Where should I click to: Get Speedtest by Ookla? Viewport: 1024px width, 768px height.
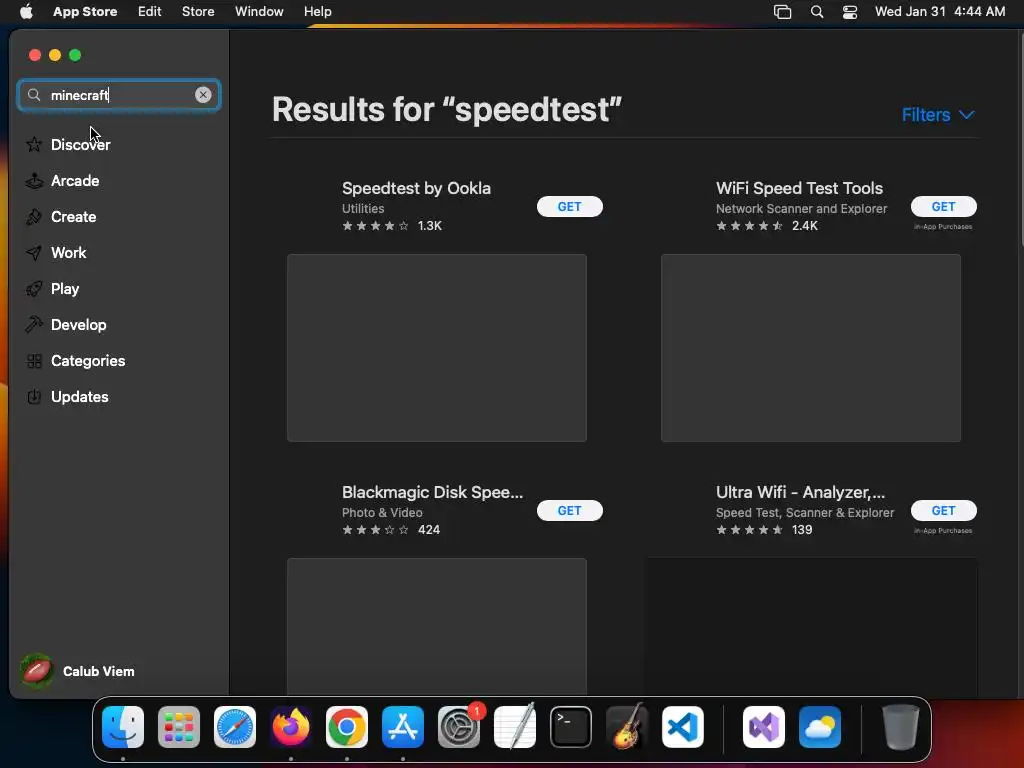[x=569, y=206]
